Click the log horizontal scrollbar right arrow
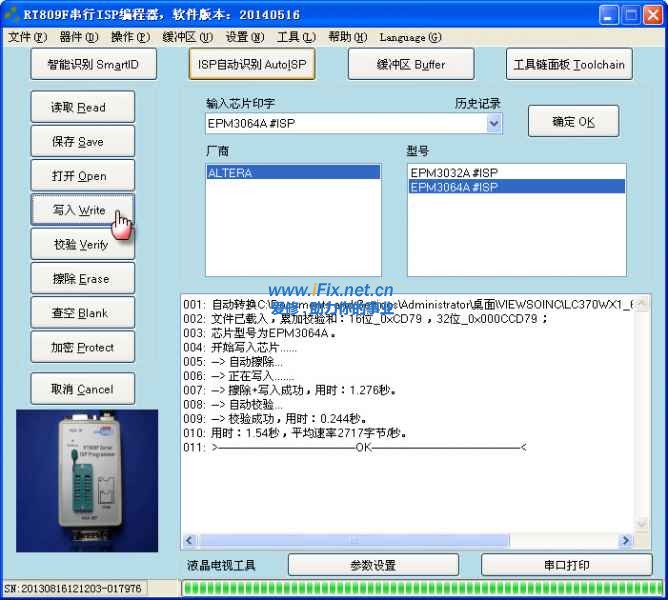 pos(627,541)
